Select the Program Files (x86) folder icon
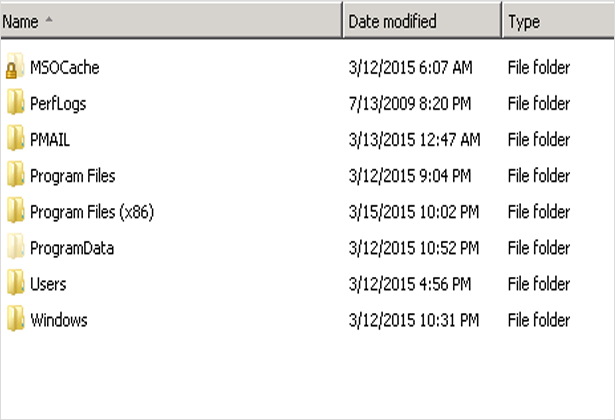615x420 pixels. (15, 211)
